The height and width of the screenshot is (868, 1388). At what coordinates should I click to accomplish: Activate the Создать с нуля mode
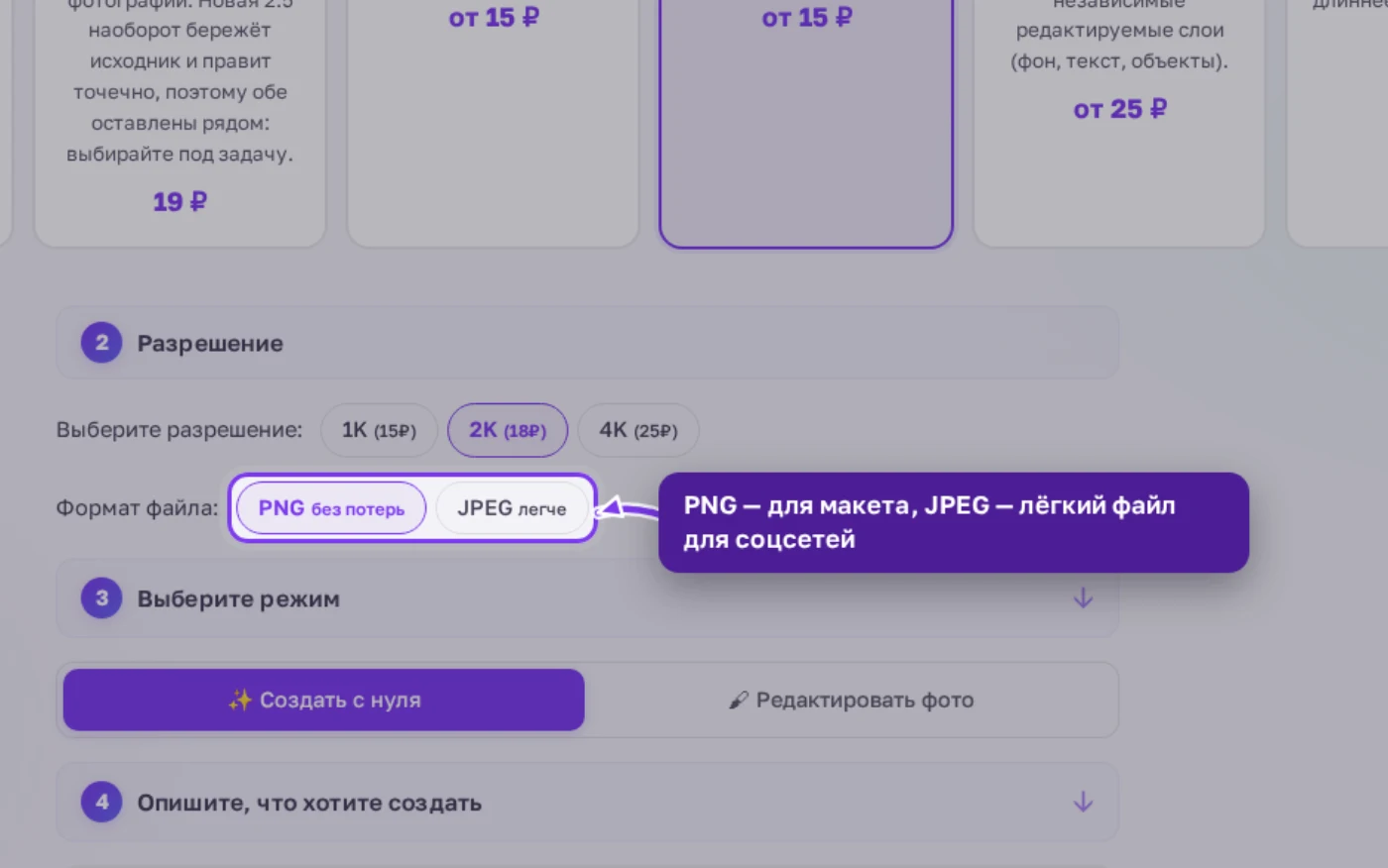pos(324,700)
